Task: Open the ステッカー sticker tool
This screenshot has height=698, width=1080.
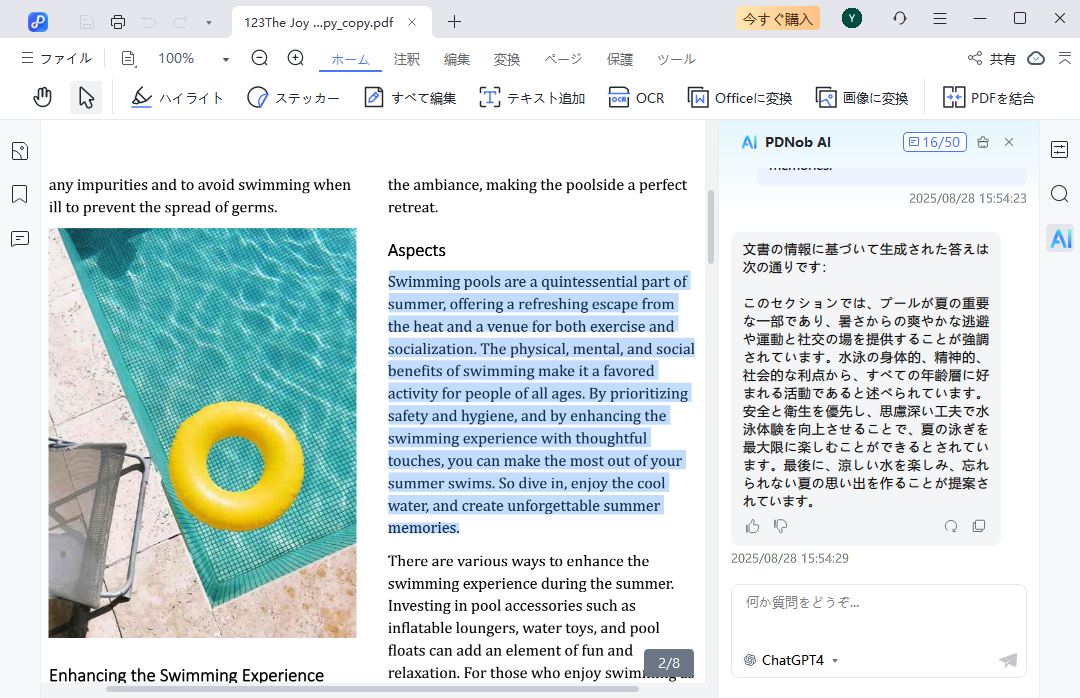Action: (x=291, y=97)
